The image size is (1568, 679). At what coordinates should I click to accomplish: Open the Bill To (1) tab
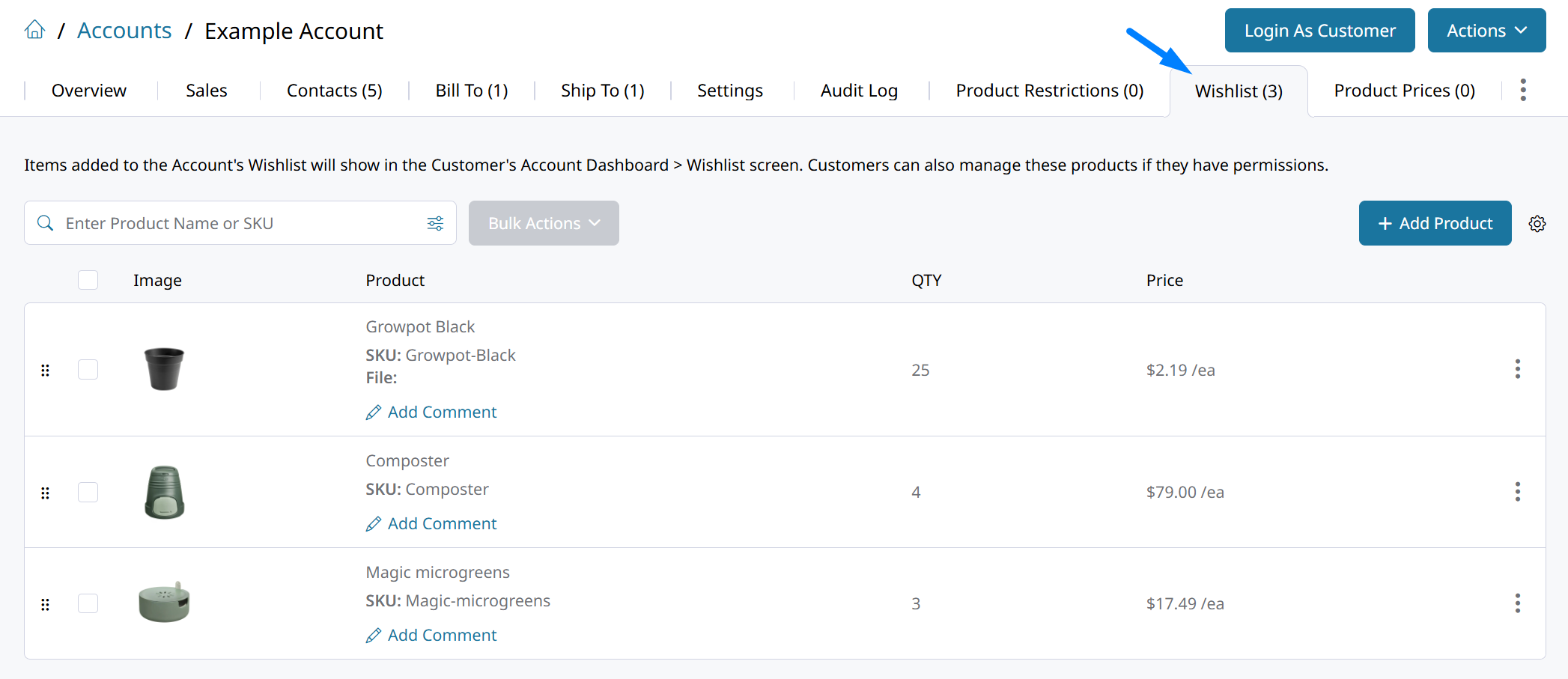click(x=472, y=91)
